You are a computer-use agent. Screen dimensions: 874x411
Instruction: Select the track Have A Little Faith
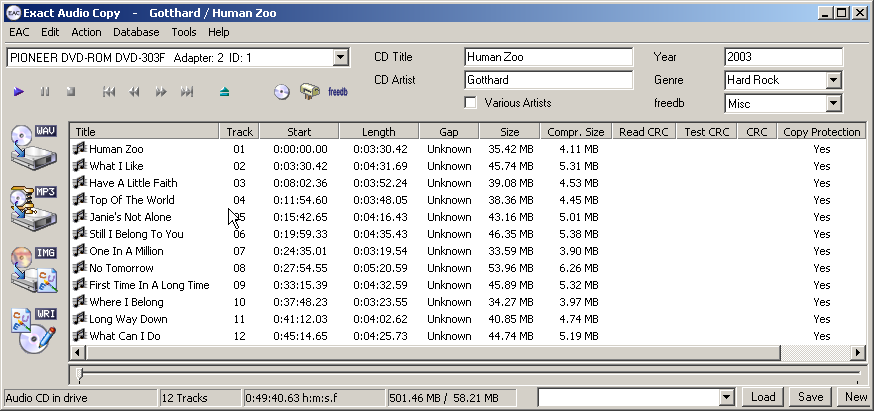pos(133,183)
